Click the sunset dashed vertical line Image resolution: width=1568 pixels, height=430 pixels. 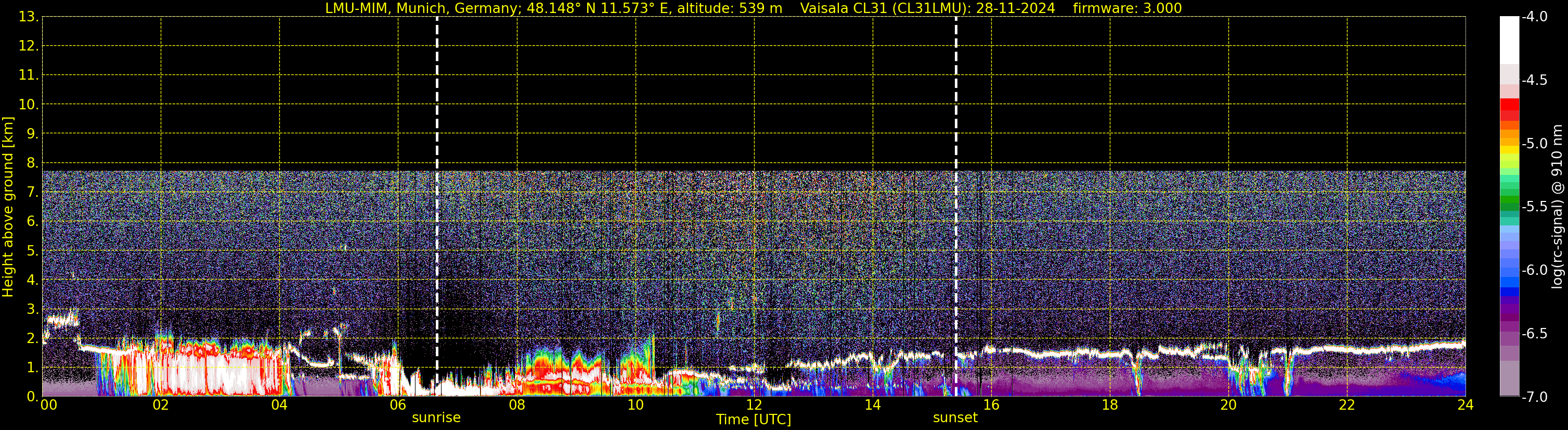(x=956, y=206)
